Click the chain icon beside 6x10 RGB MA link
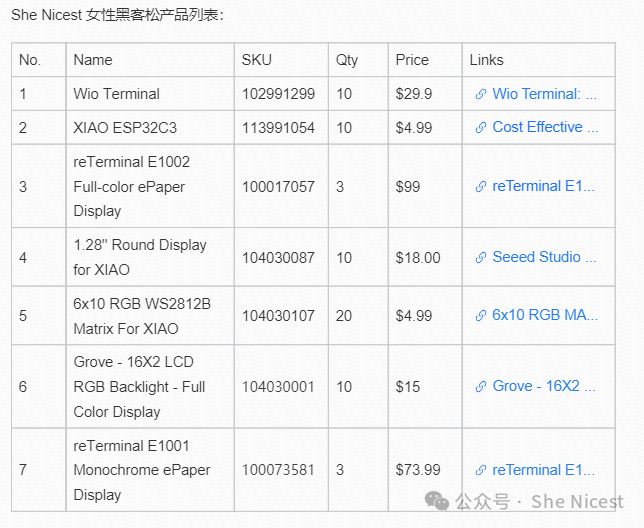 [x=481, y=316]
